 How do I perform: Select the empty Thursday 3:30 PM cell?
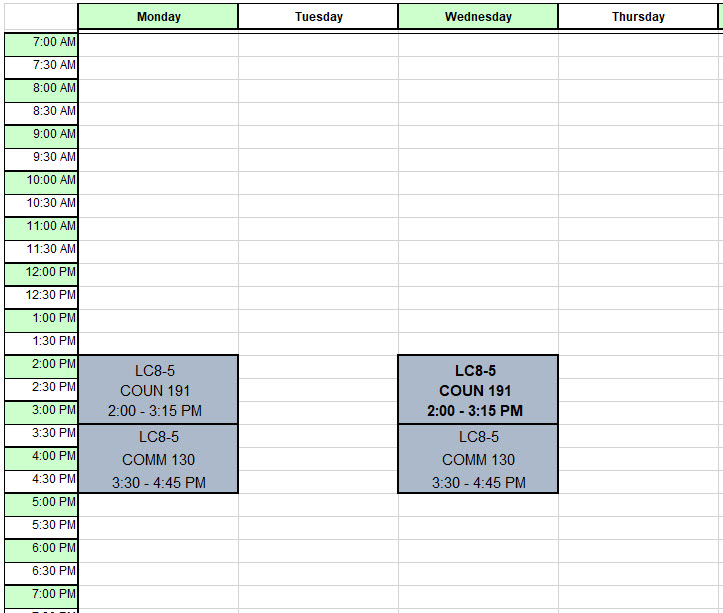click(x=638, y=436)
